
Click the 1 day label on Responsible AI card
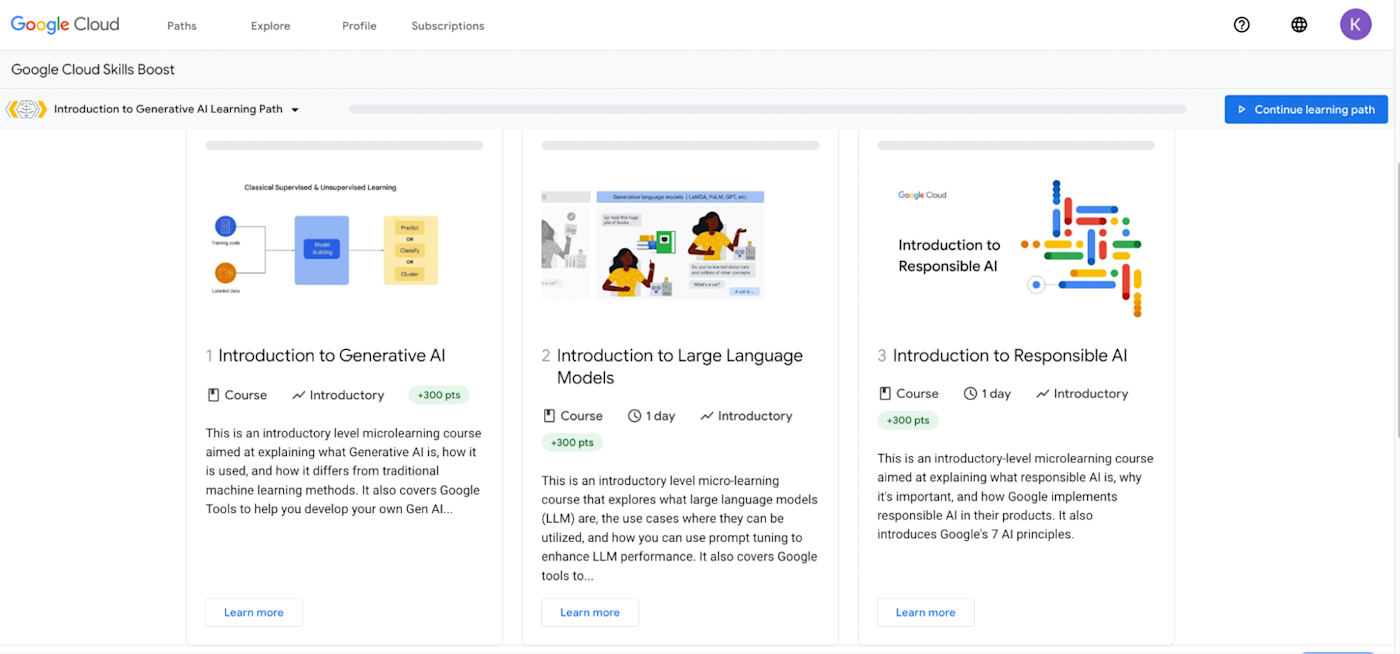996,394
